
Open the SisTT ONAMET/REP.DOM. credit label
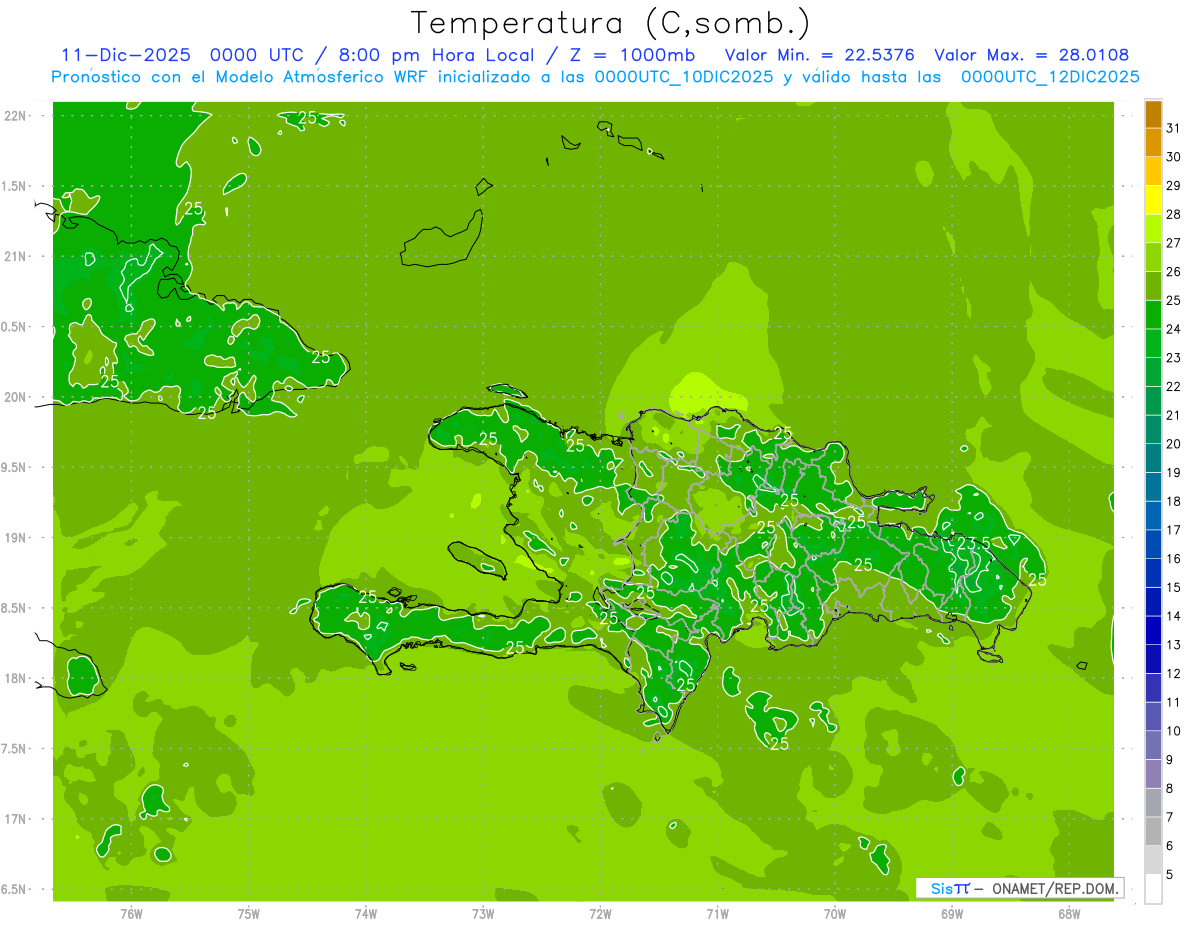(x=1019, y=888)
